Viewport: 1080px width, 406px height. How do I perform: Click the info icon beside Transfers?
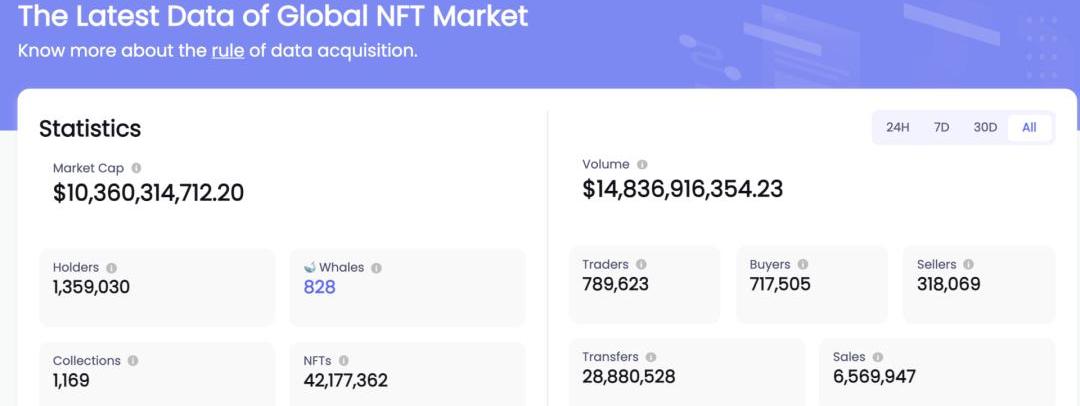coord(651,357)
